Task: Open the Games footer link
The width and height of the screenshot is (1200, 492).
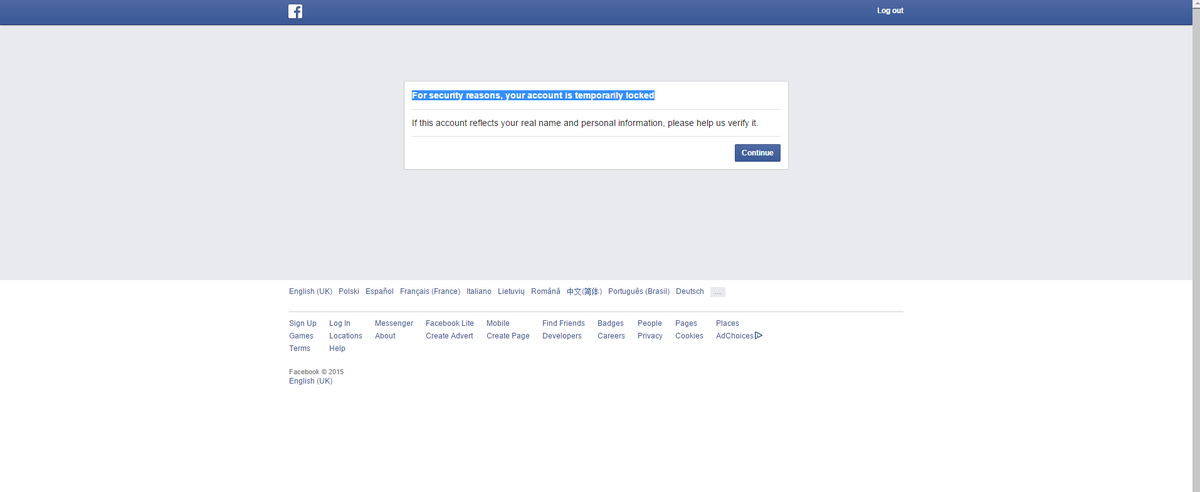Action: point(301,336)
